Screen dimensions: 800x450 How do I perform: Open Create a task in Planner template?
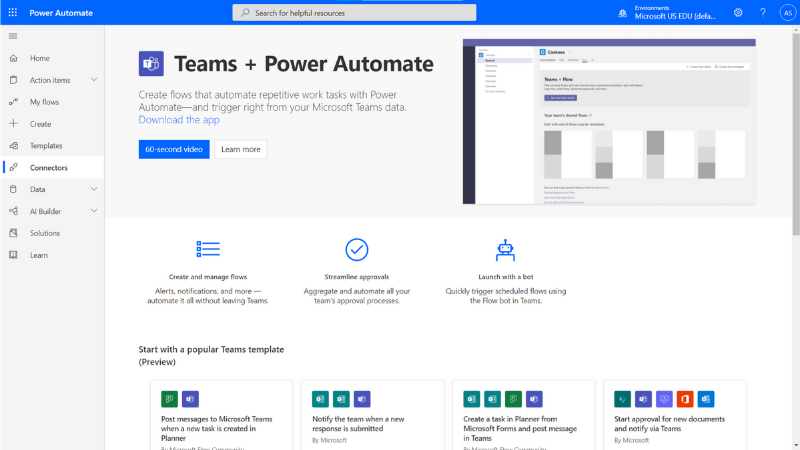pos(520,428)
